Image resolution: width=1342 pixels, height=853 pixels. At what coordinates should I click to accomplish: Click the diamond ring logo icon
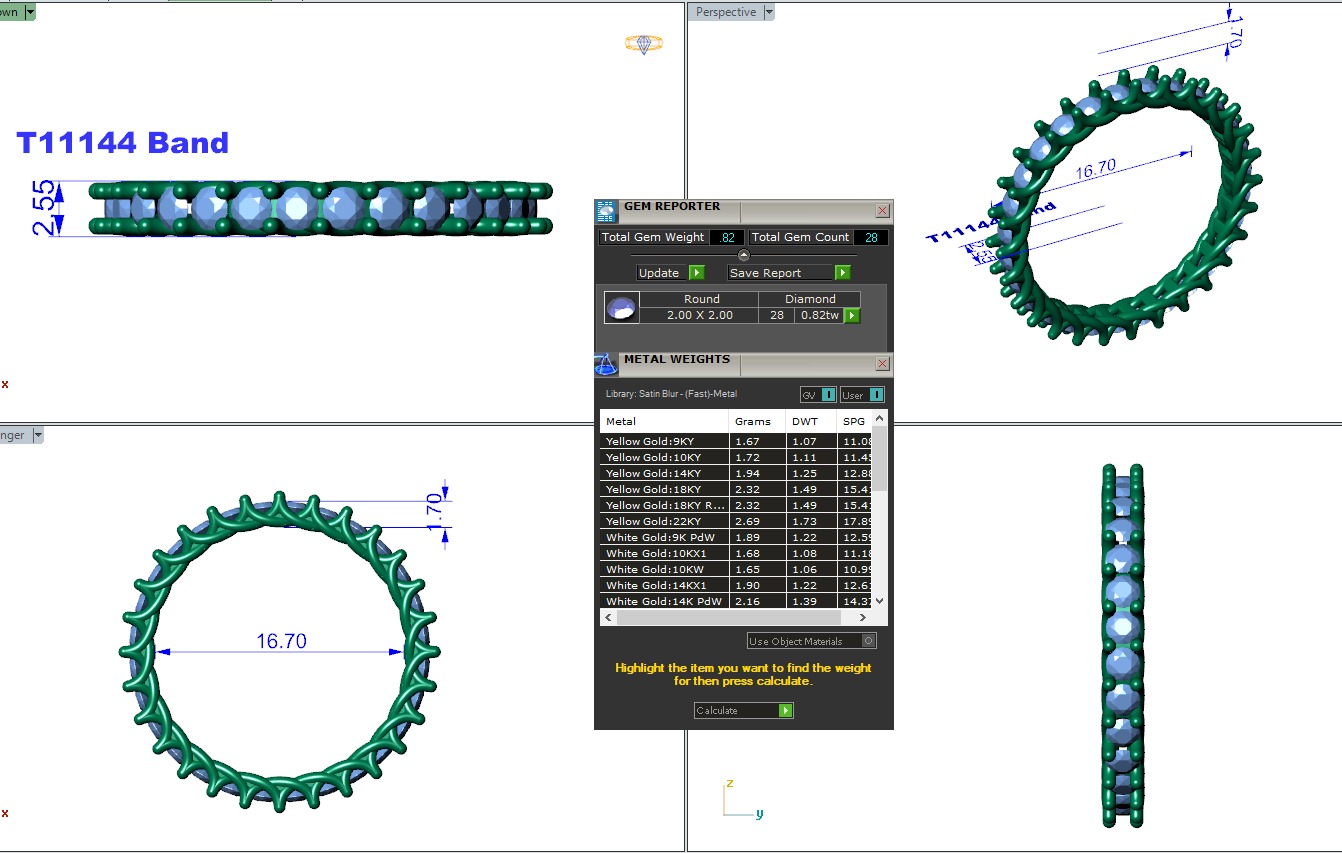(x=643, y=44)
